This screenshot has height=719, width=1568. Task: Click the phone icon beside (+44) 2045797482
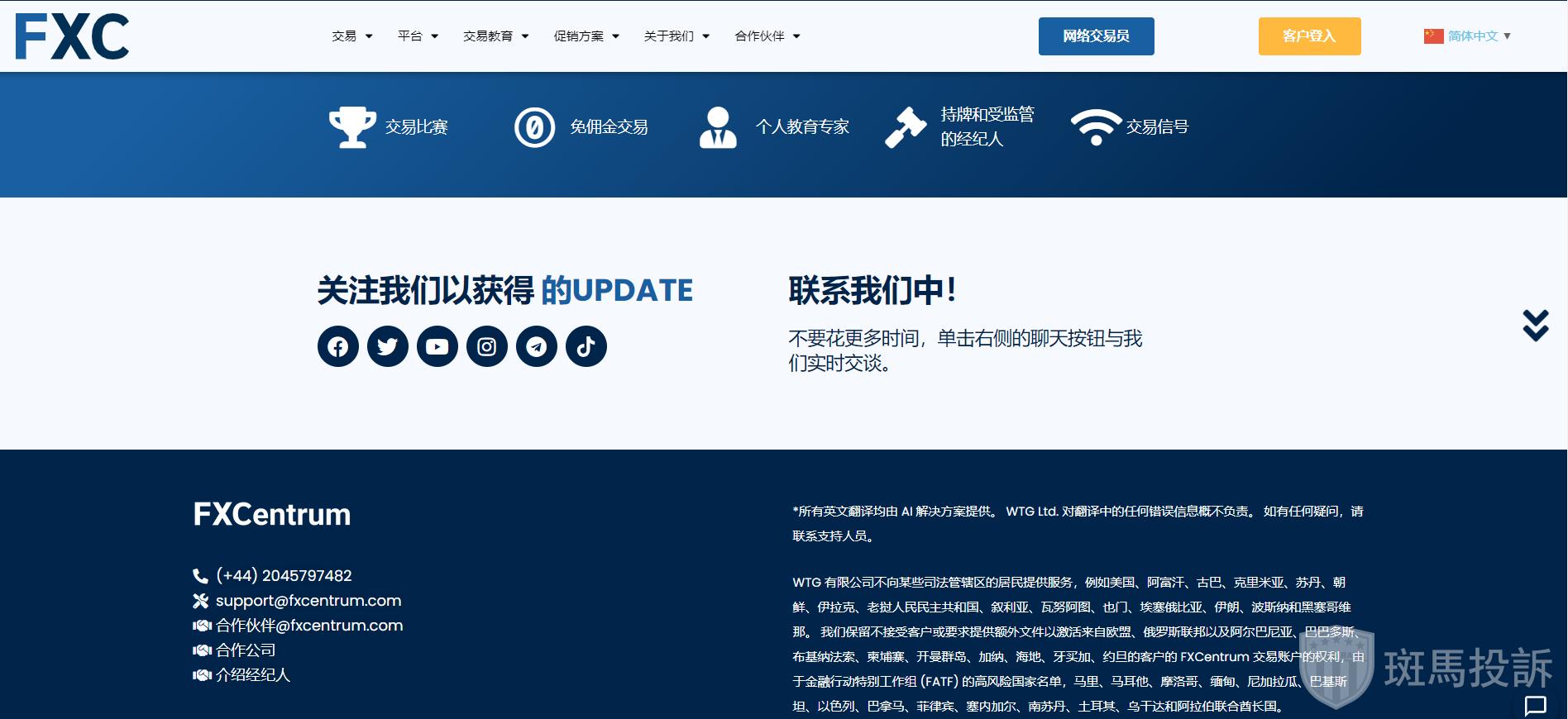[200, 576]
